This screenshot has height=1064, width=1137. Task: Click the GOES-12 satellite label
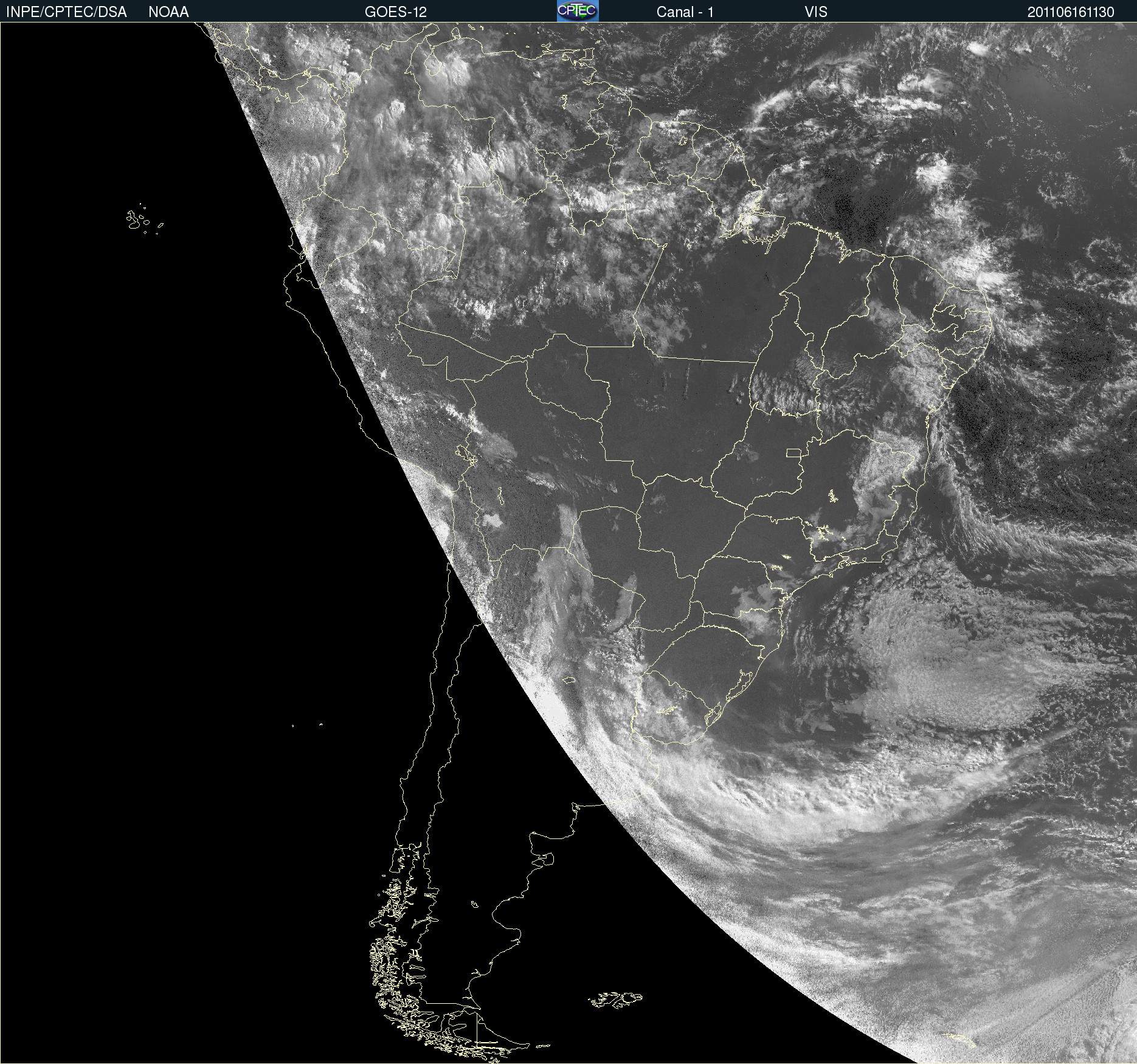(x=396, y=12)
